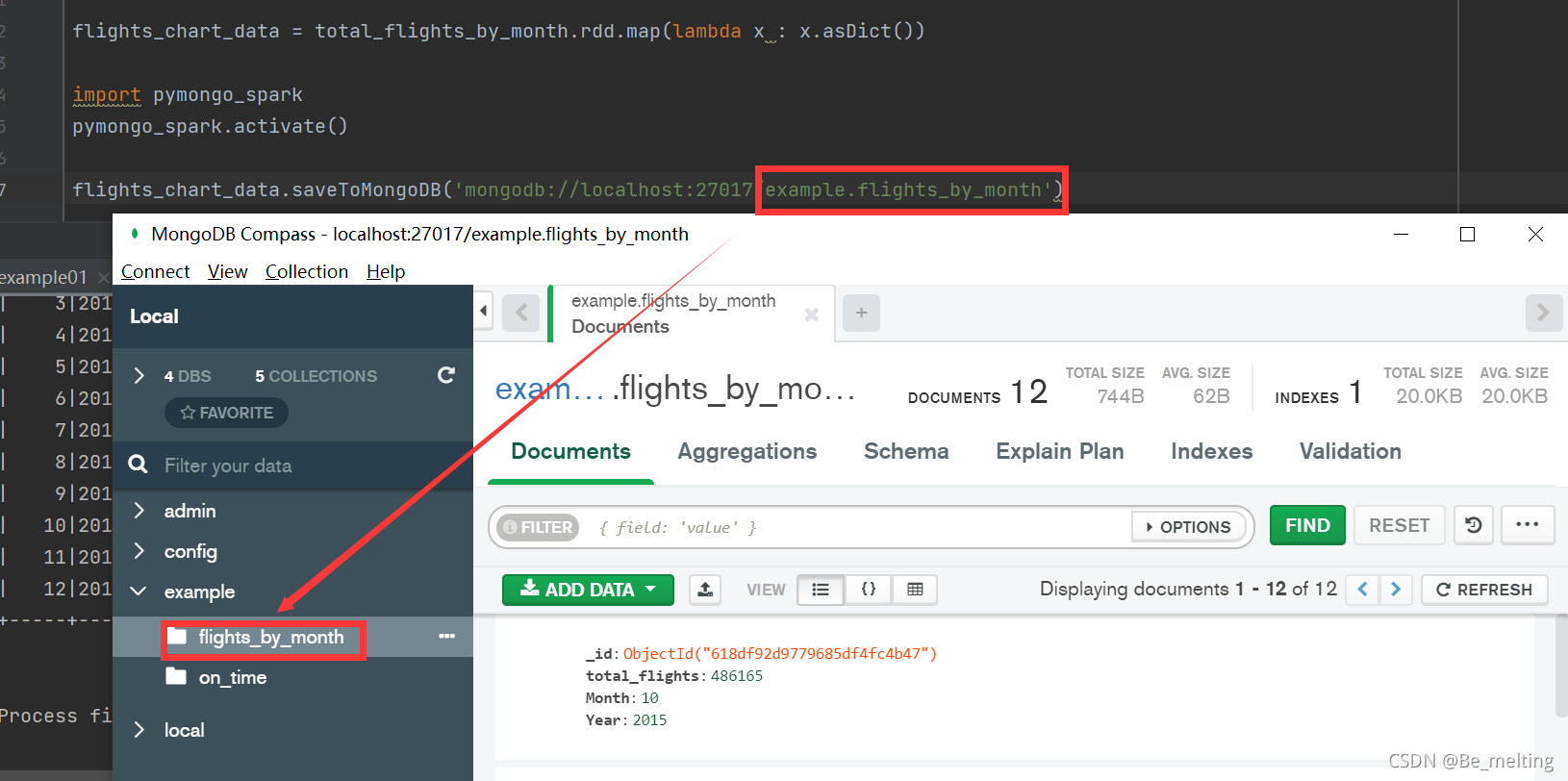This screenshot has height=781, width=1568.
Task: Open the View menu
Action: tap(228, 272)
